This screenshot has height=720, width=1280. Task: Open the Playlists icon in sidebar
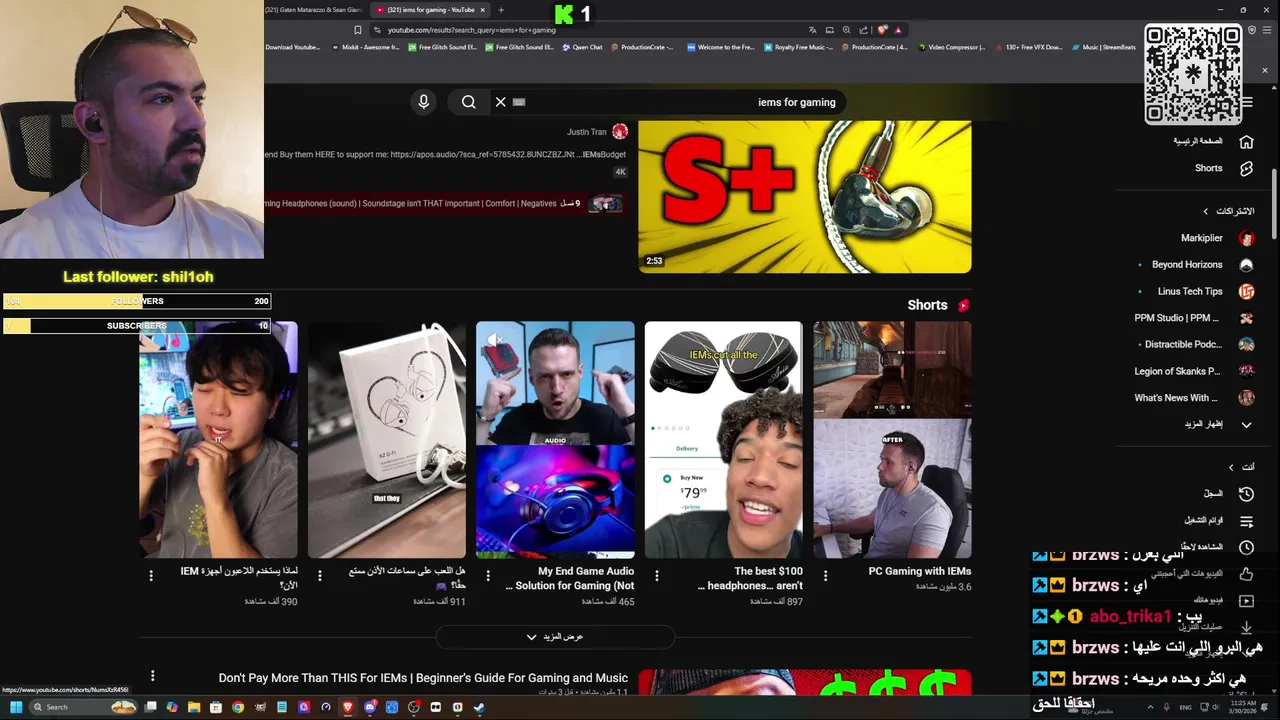(x=1246, y=521)
